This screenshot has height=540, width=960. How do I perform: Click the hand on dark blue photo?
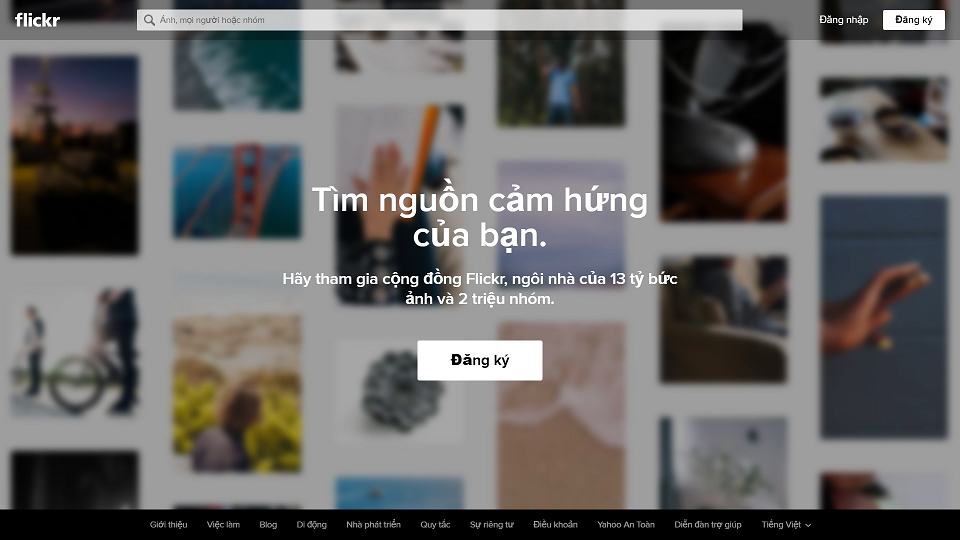tap(884, 317)
